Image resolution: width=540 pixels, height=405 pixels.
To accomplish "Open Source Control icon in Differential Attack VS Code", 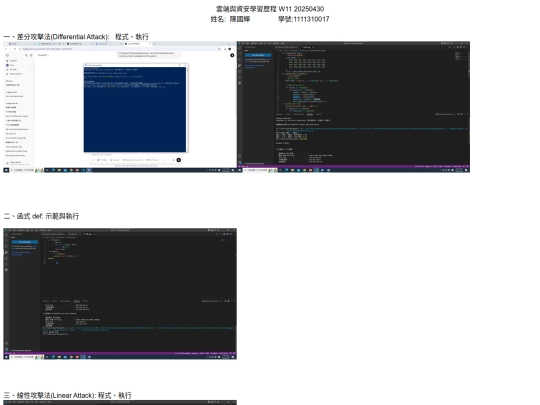I will coord(240,60).
